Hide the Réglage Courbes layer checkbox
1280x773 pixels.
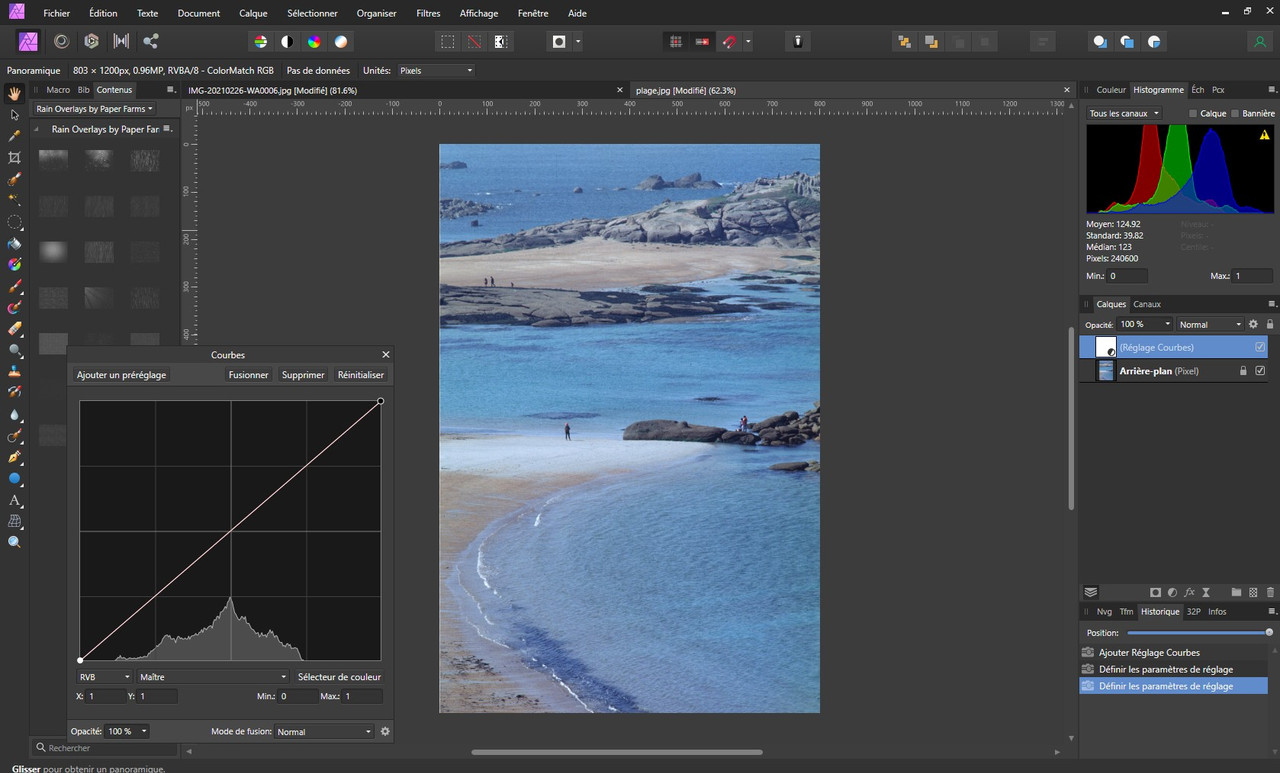pos(1260,347)
